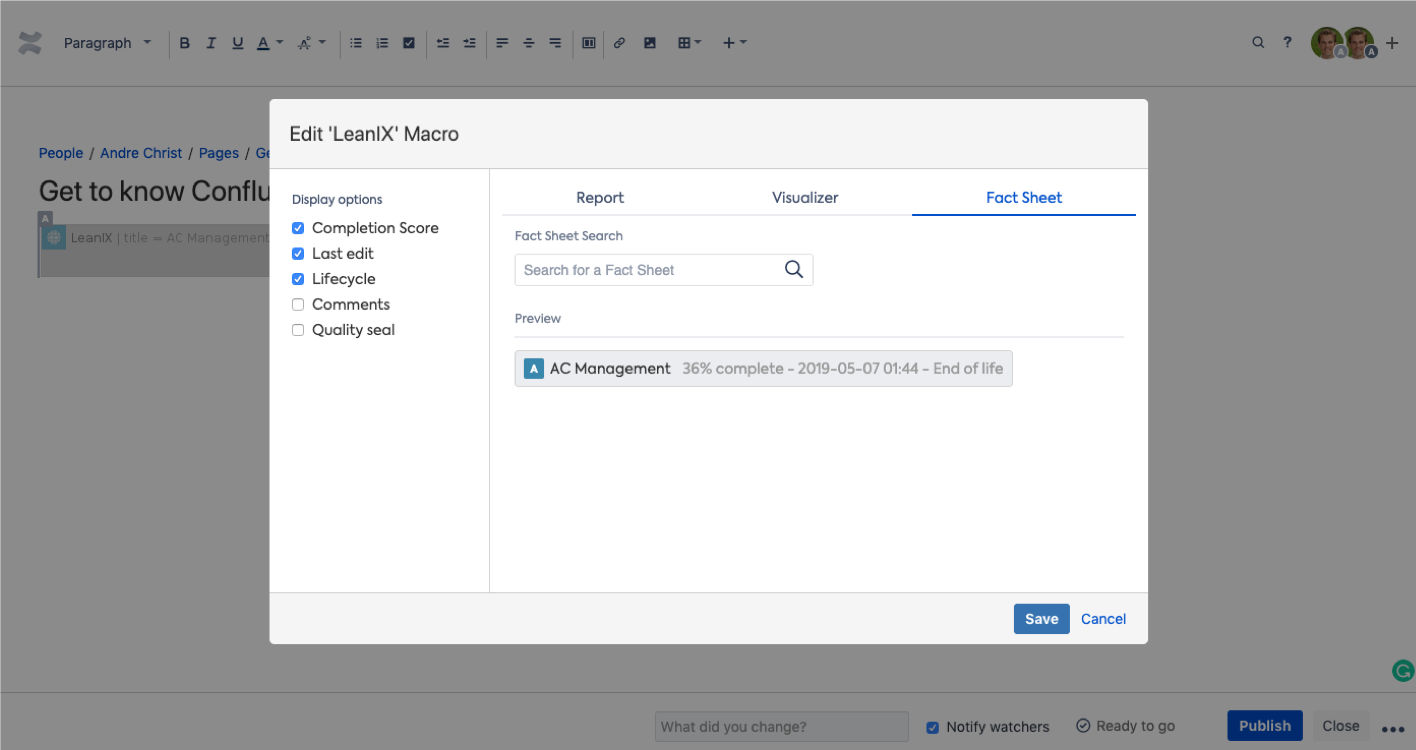Open the more formatting options icon

[311, 43]
